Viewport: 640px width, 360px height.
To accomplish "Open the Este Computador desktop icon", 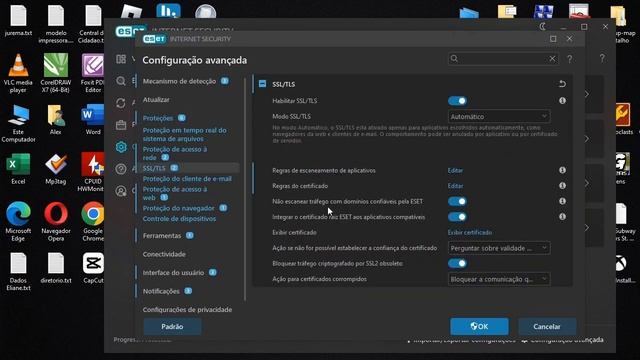I will (18, 123).
